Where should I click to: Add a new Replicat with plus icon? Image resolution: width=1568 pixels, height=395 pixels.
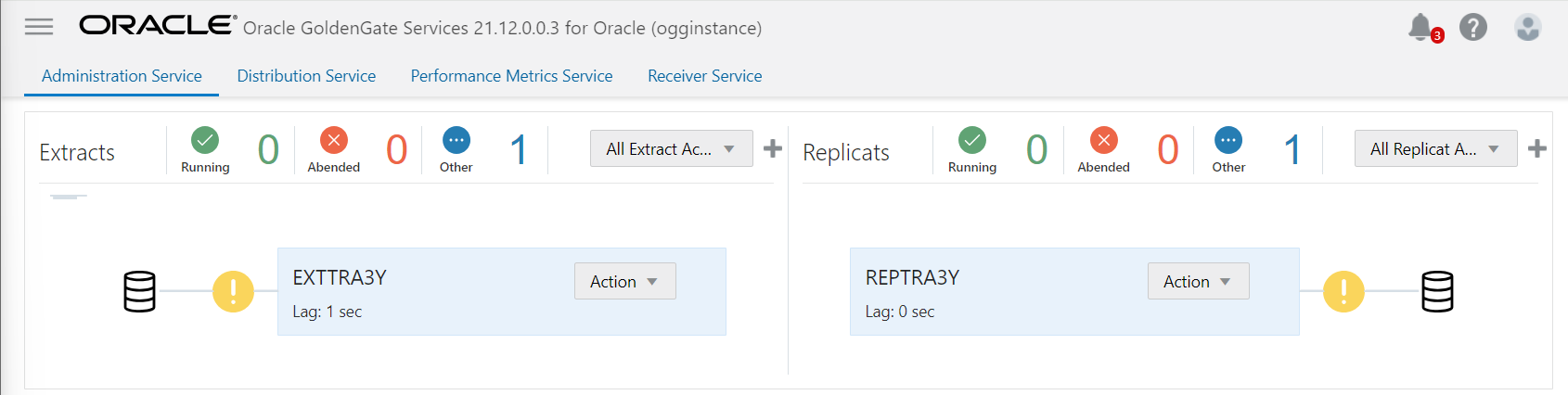tap(1537, 148)
